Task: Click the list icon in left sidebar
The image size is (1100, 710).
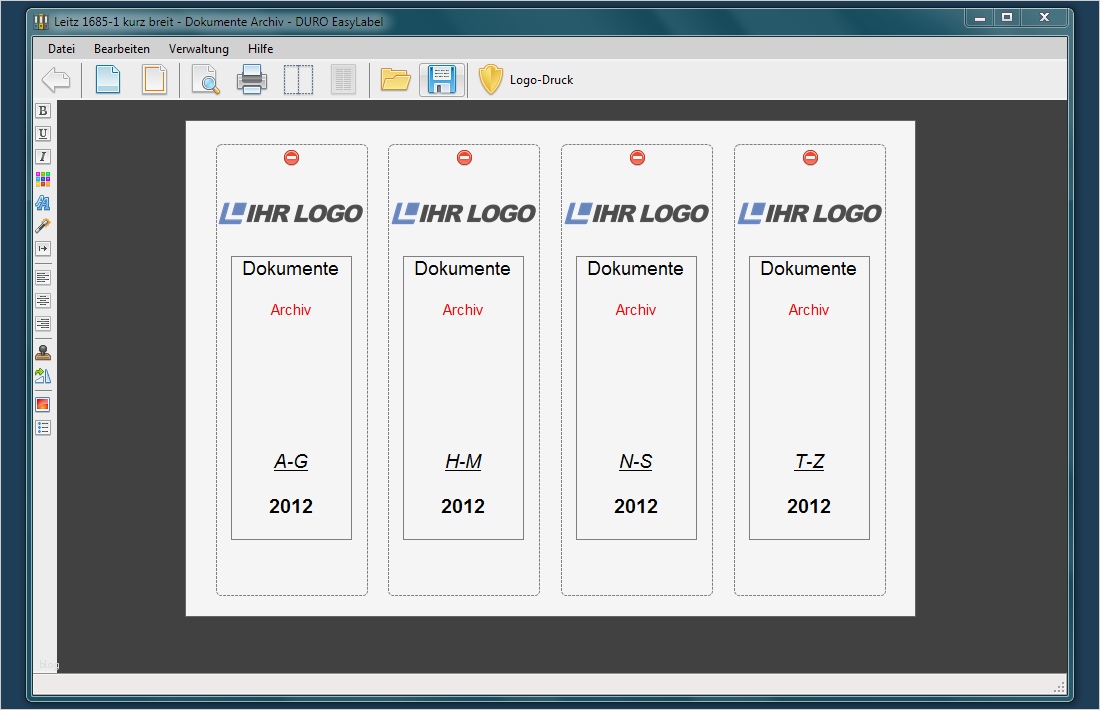Action: coord(43,428)
